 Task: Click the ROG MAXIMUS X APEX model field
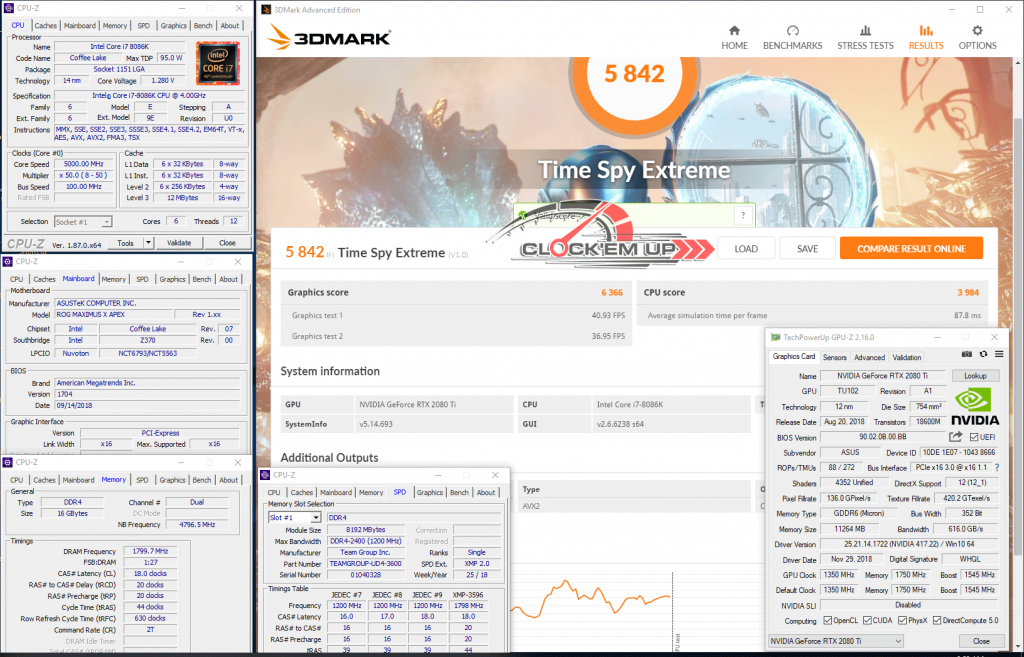(114, 314)
